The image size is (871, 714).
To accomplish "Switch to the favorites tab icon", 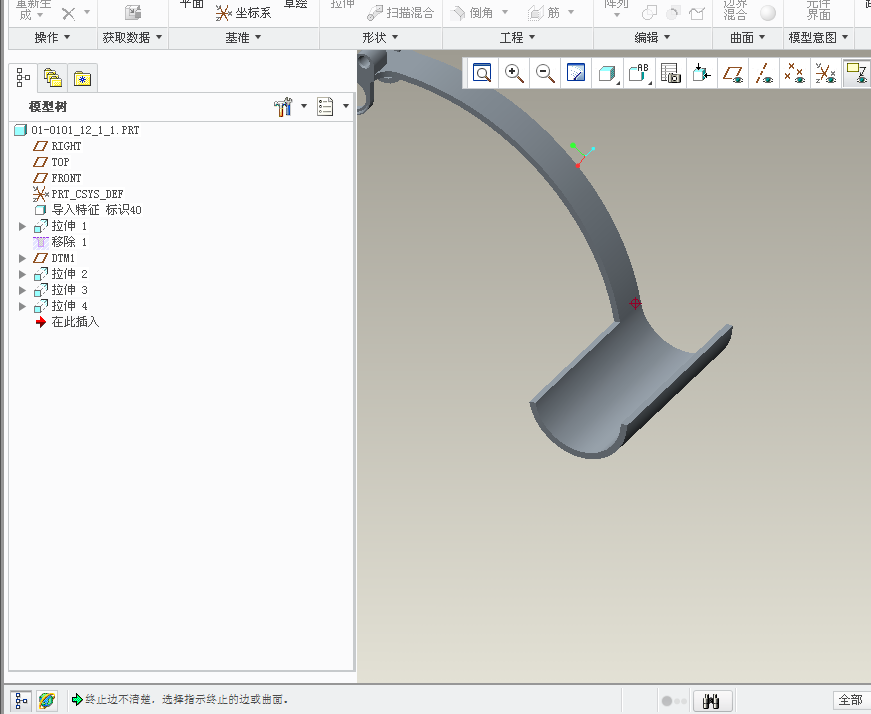I will point(82,78).
